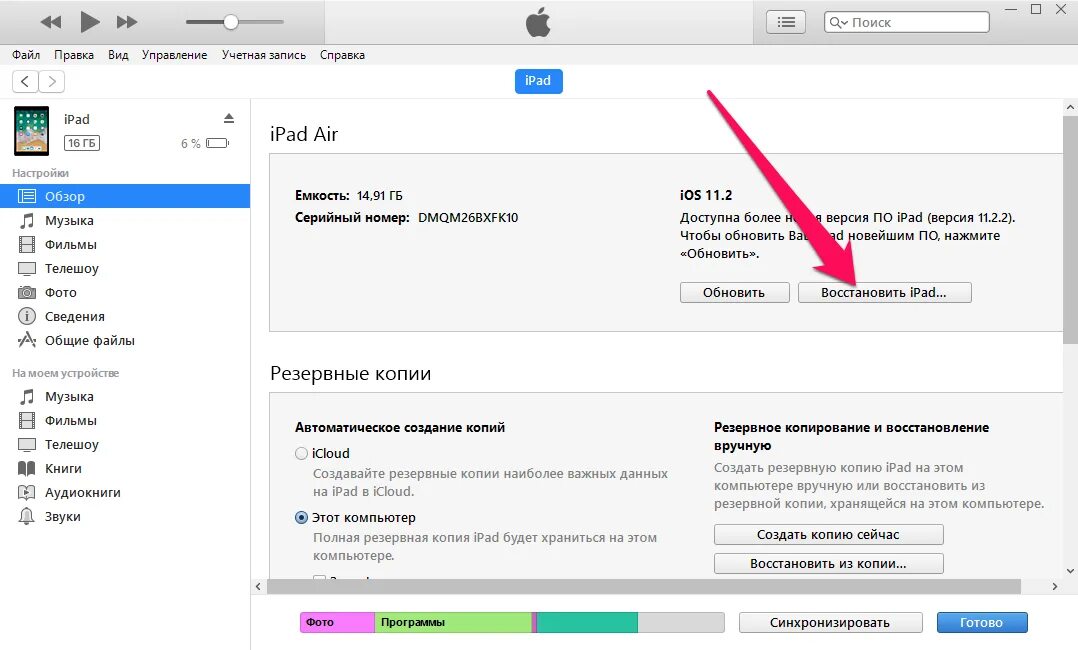Open the Справка menu

click(x=342, y=55)
